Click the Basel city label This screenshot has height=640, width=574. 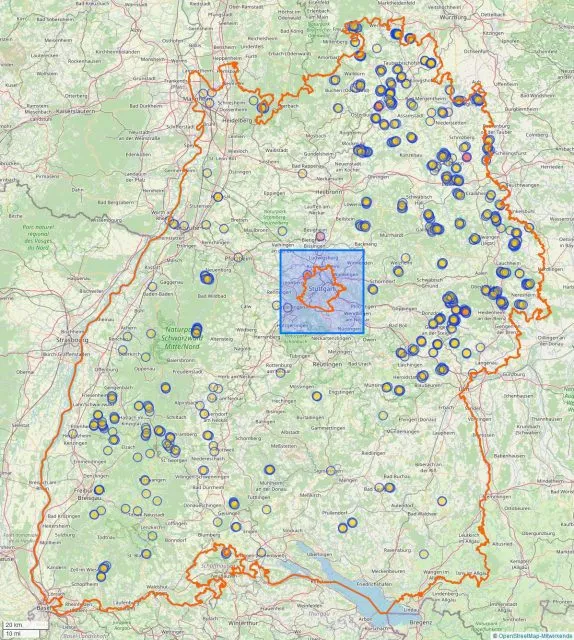(42, 608)
